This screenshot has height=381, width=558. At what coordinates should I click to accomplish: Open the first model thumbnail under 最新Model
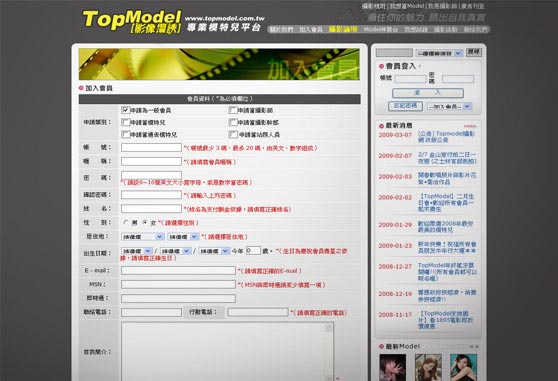pos(393,367)
